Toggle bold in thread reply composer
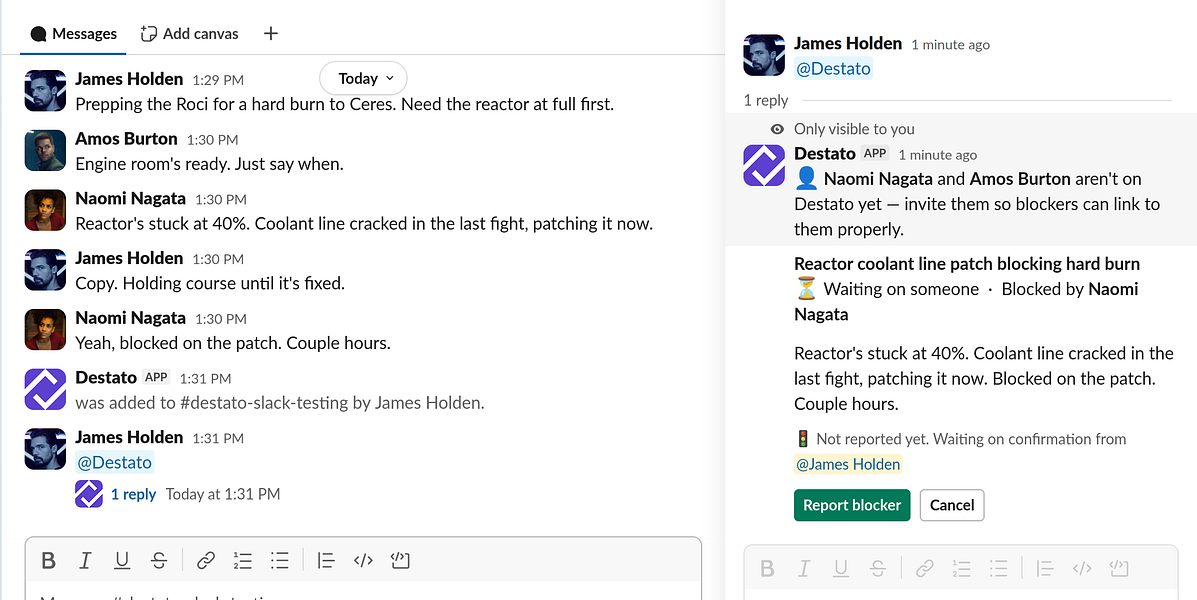 click(767, 568)
